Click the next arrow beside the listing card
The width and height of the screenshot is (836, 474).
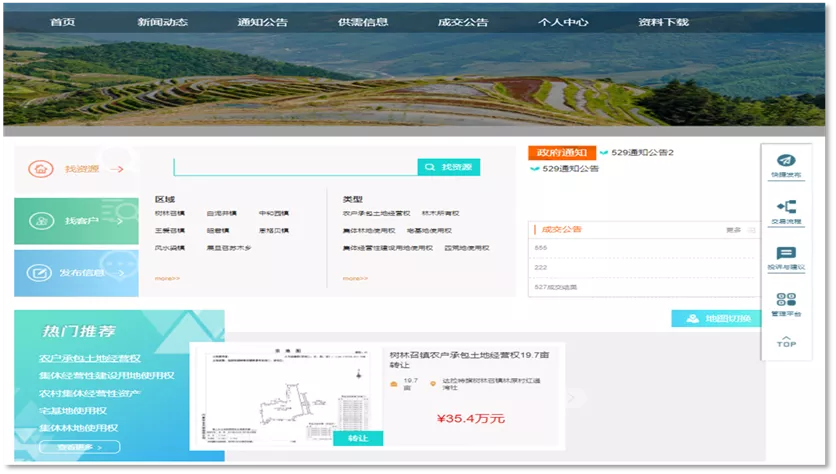572,398
